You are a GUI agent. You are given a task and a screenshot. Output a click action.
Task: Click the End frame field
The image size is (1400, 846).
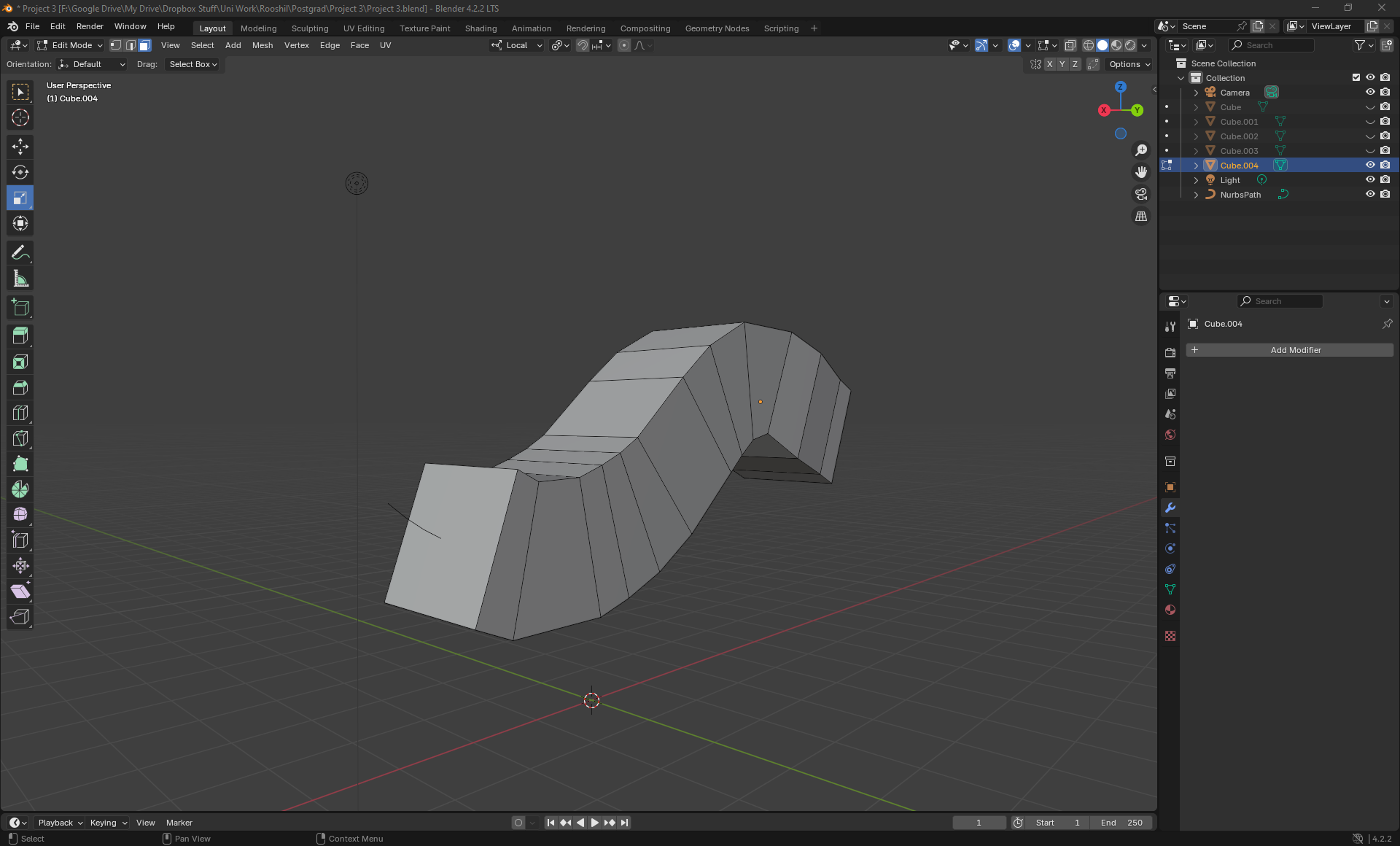point(1121,823)
